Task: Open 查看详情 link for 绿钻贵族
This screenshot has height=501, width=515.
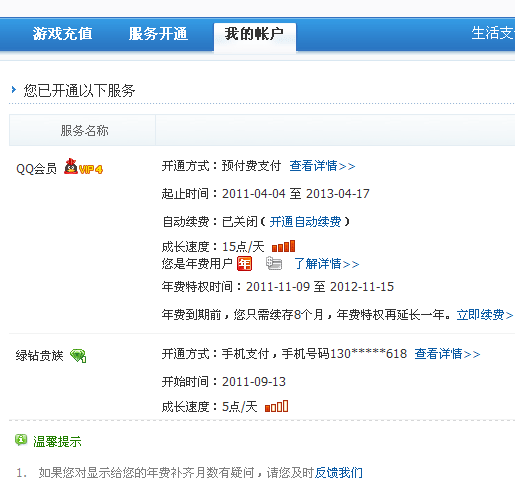Action: click(x=447, y=354)
